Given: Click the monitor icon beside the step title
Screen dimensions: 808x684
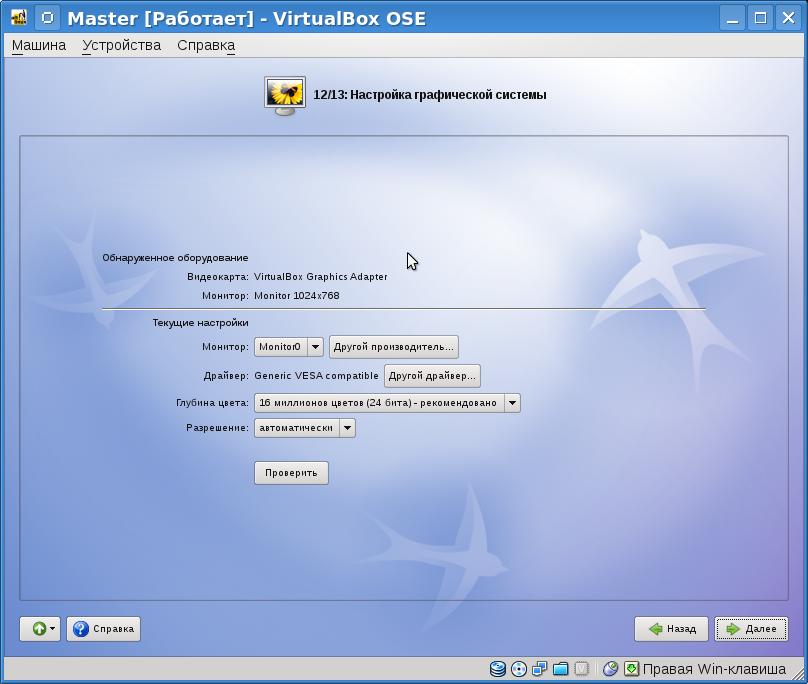Looking at the screenshot, I should (284, 95).
